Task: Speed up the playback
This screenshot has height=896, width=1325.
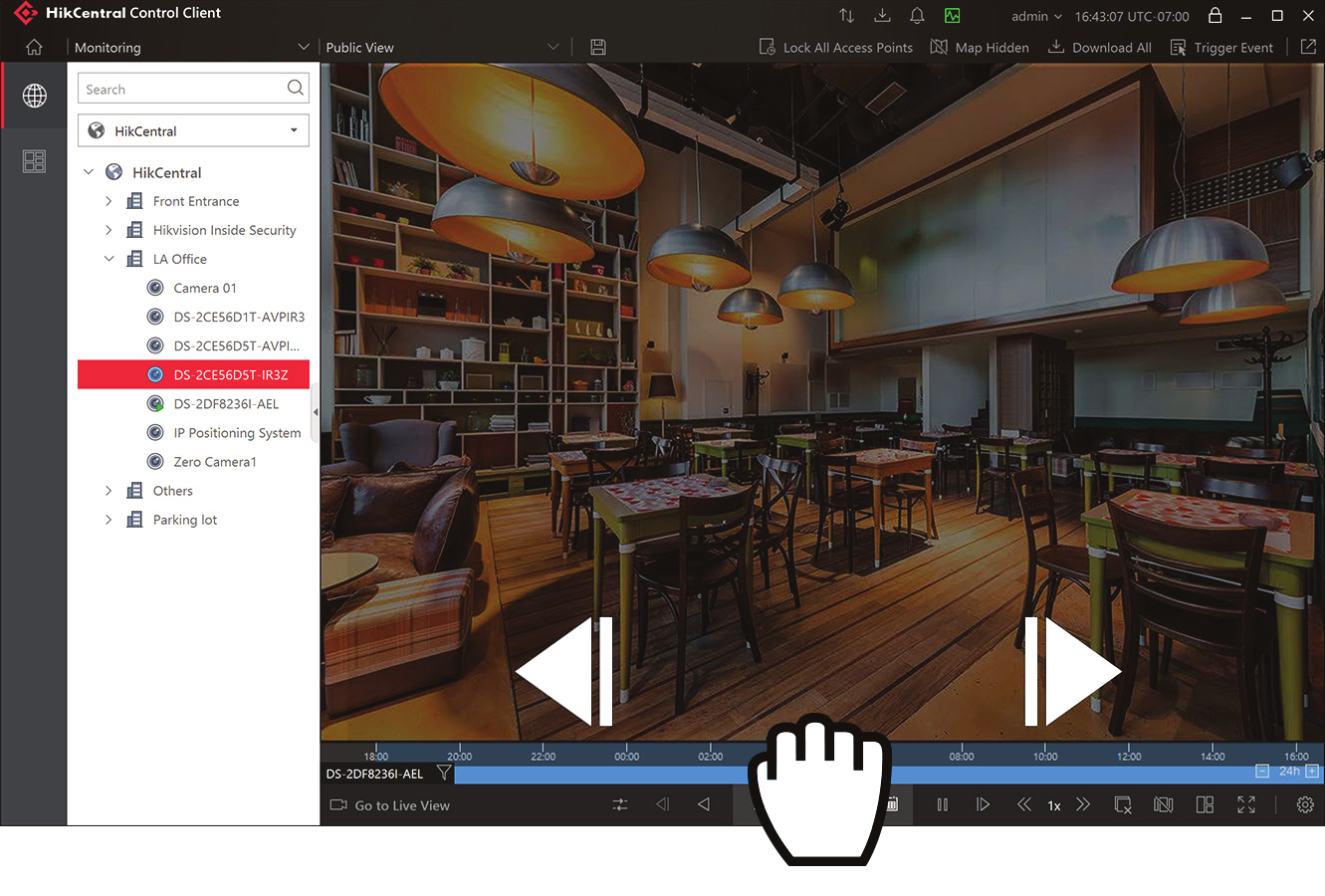Action: 1083,804
